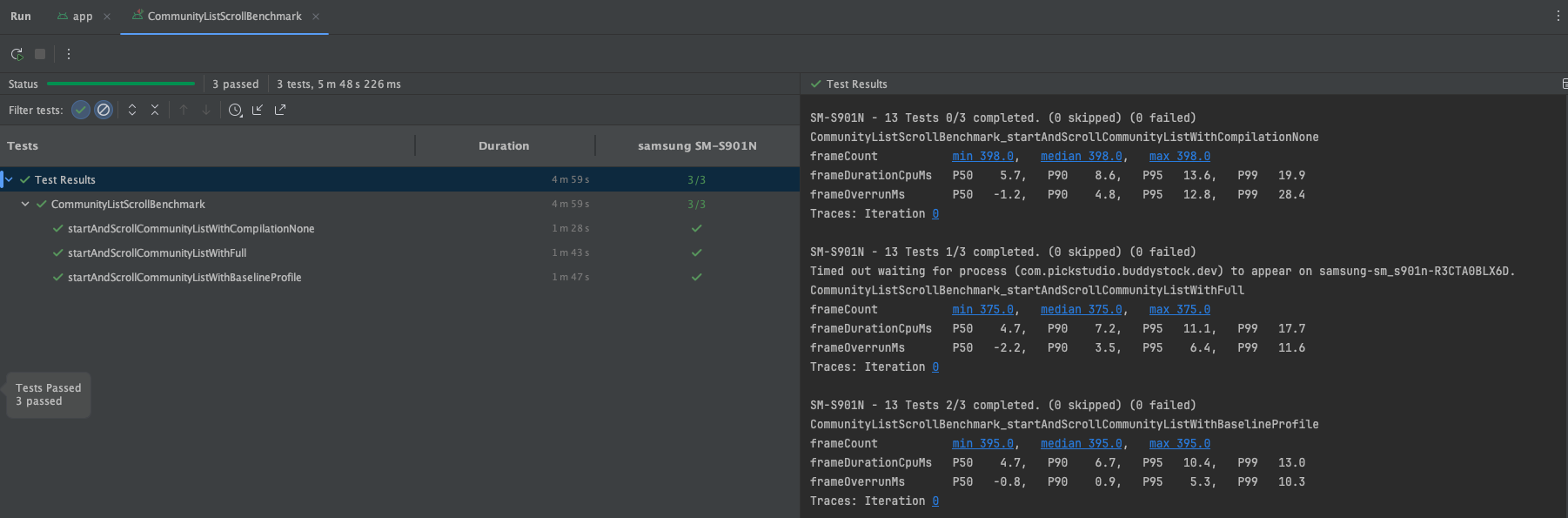Open the min 395.0 frameCount link
The image size is (1568, 518).
(x=982, y=443)
